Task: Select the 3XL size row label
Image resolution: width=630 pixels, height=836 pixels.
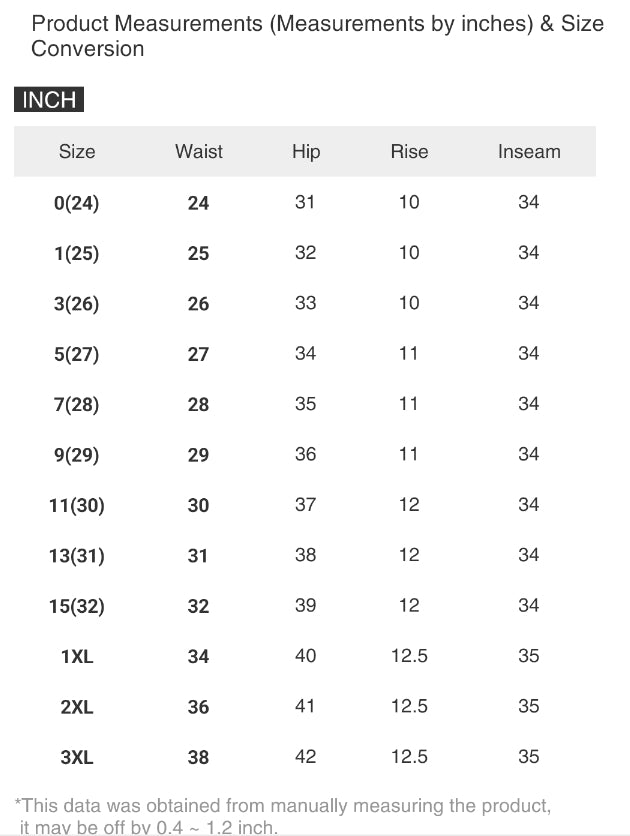Action: 77,758
